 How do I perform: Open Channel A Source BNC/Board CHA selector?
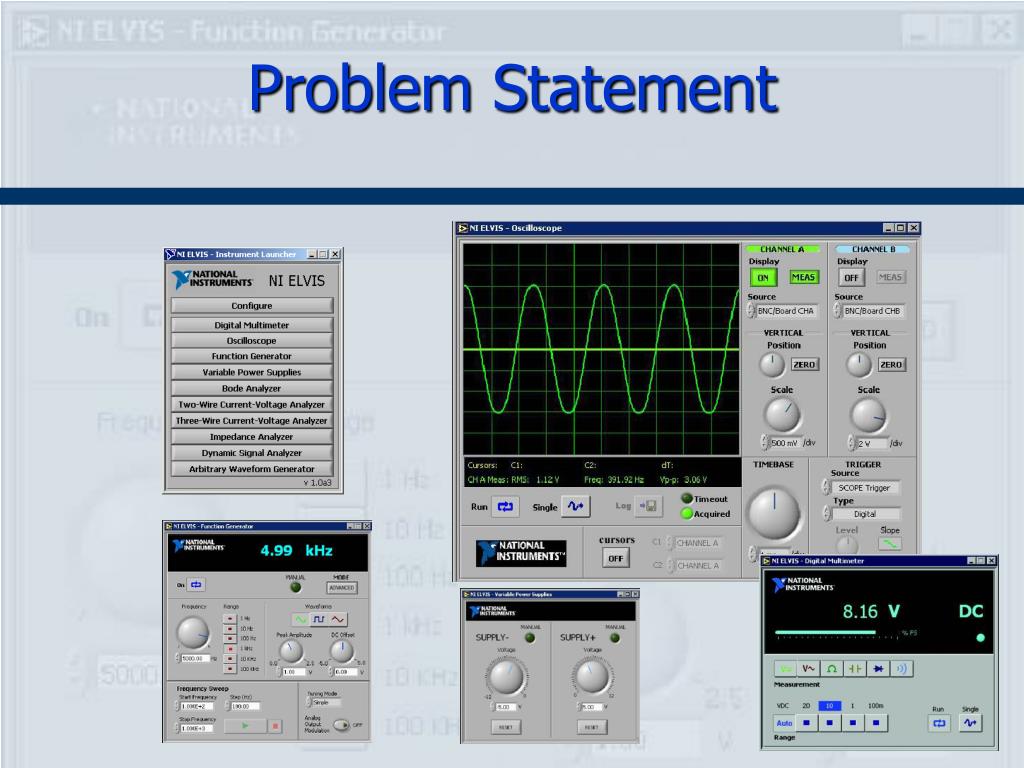pos(784,311)
